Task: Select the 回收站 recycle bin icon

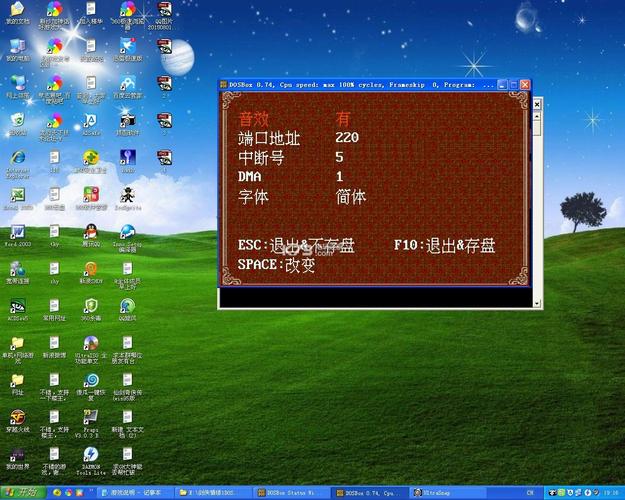Action: 18,124
